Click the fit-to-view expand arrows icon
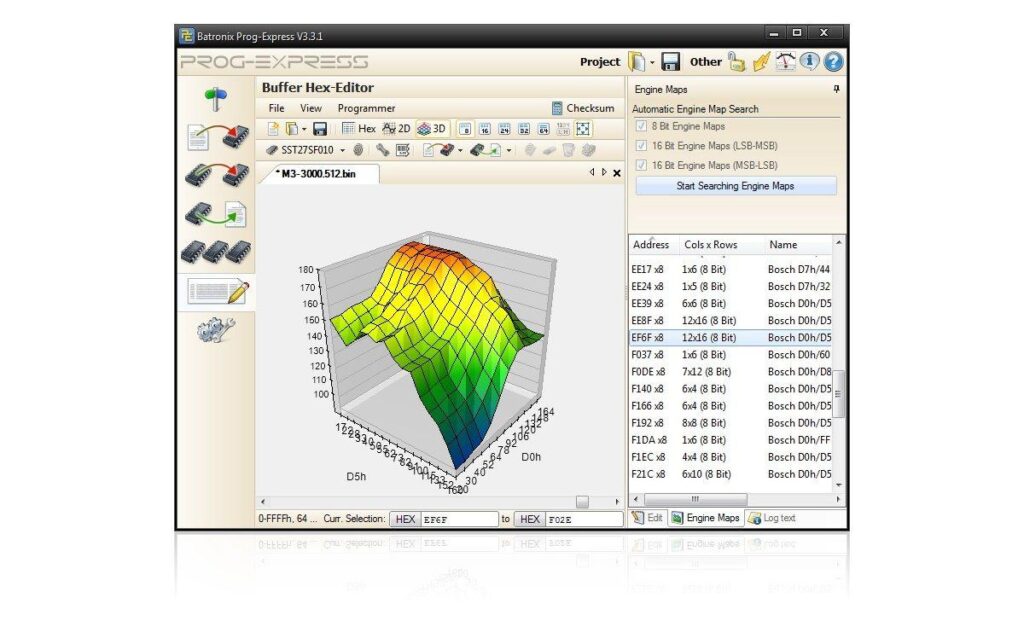 pyautogui.click(x=583, y=129)
